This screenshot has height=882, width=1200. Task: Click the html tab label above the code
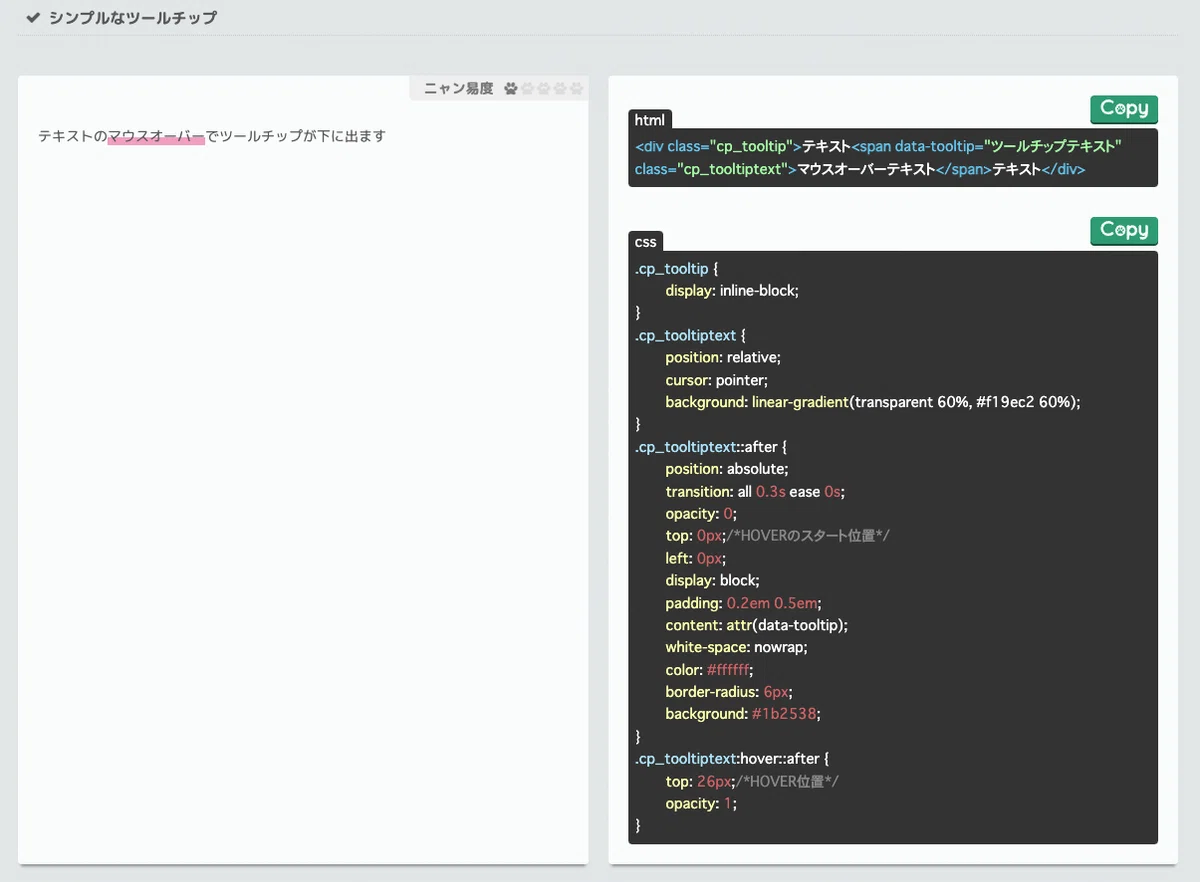tap(650, 120)
